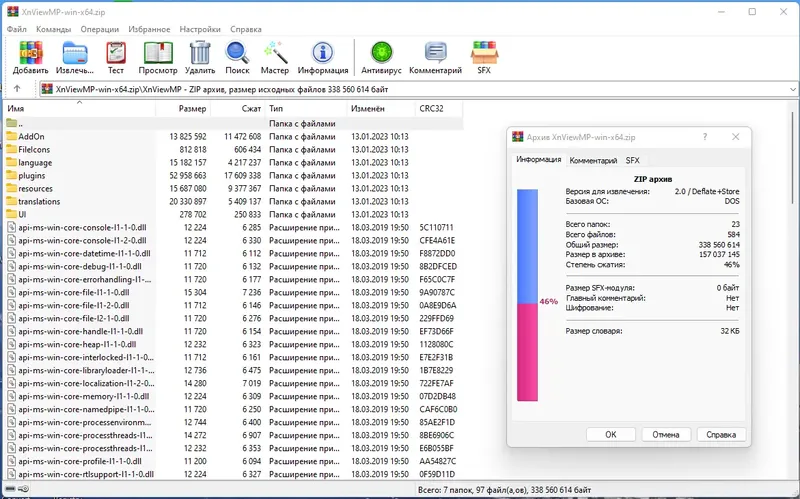The height and width of the screenshot is (499, 800).
Task: Click the status bar total summary text
Action: pos(504,490)
